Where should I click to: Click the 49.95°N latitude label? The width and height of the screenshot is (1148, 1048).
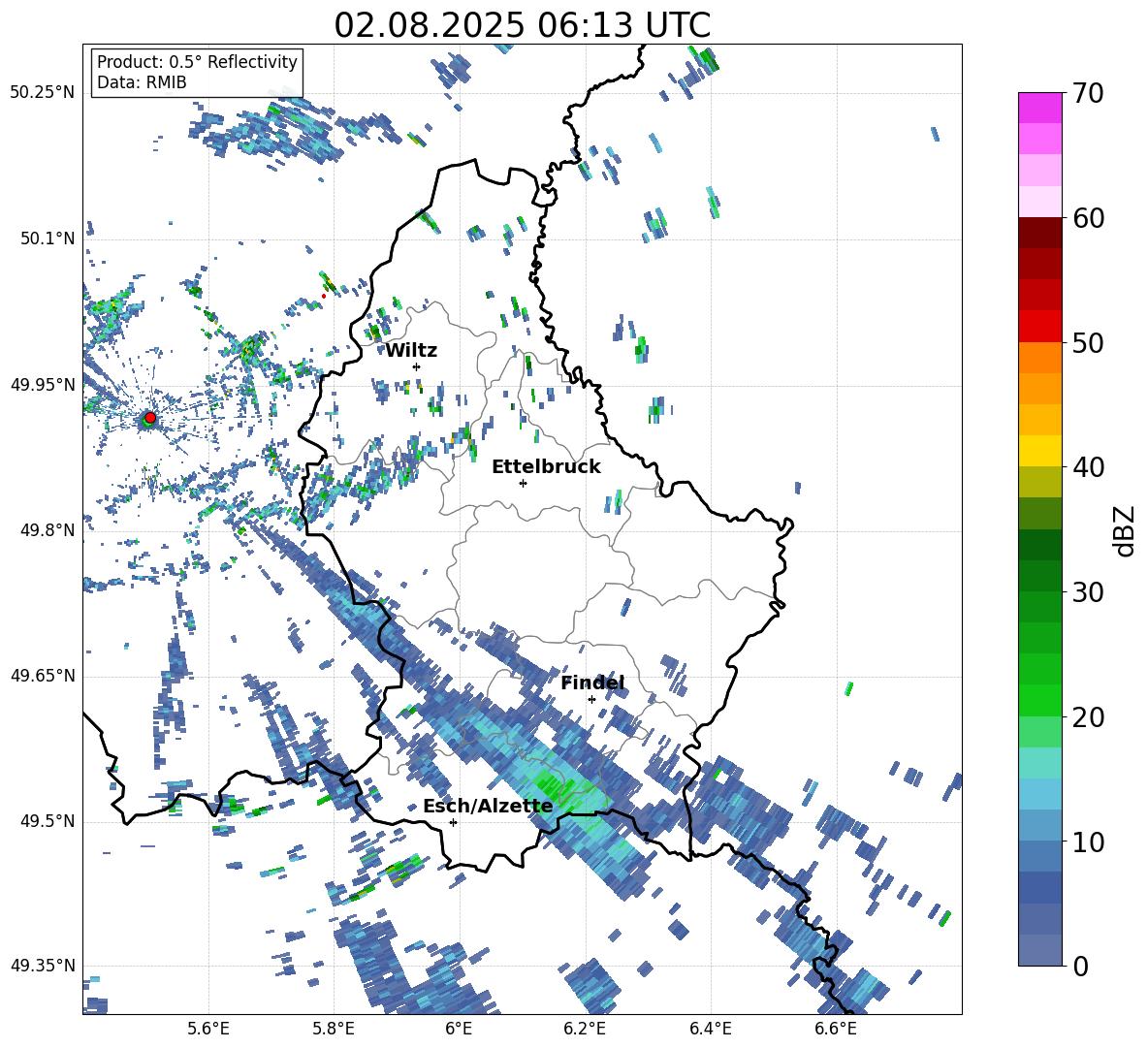[43, 385]
